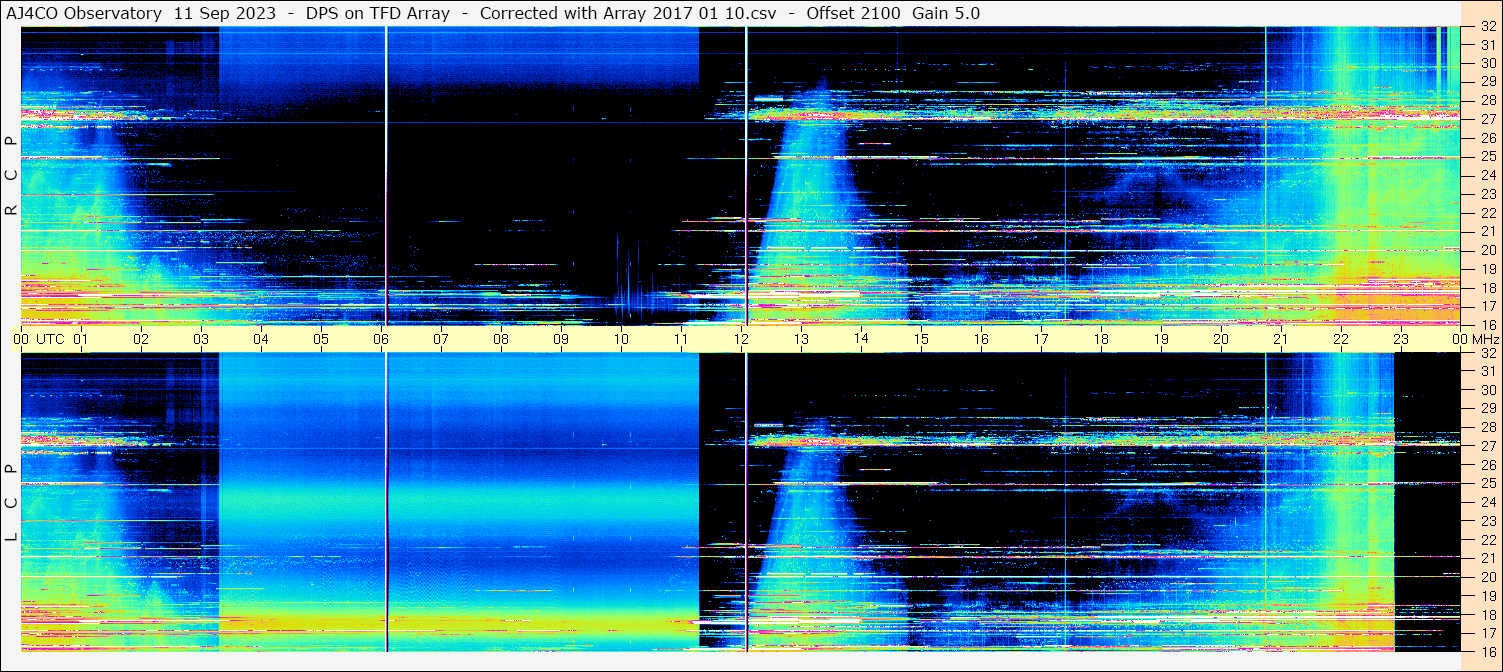Click the 09 hour label on UTC axis
The image size is (1503, 672).
(561, 339)
